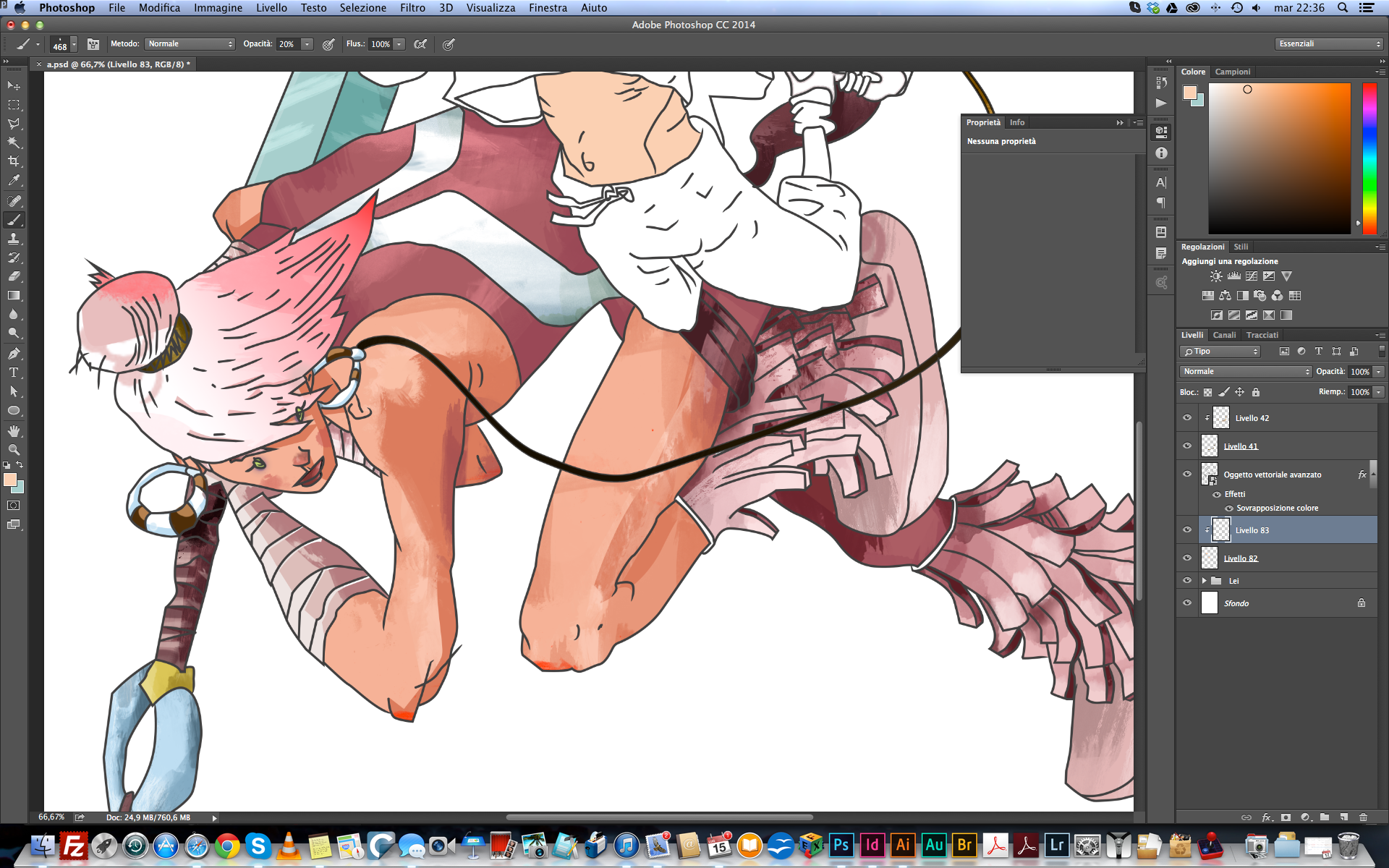
Task: Create new group folder icon
Action: [1325, 817]
